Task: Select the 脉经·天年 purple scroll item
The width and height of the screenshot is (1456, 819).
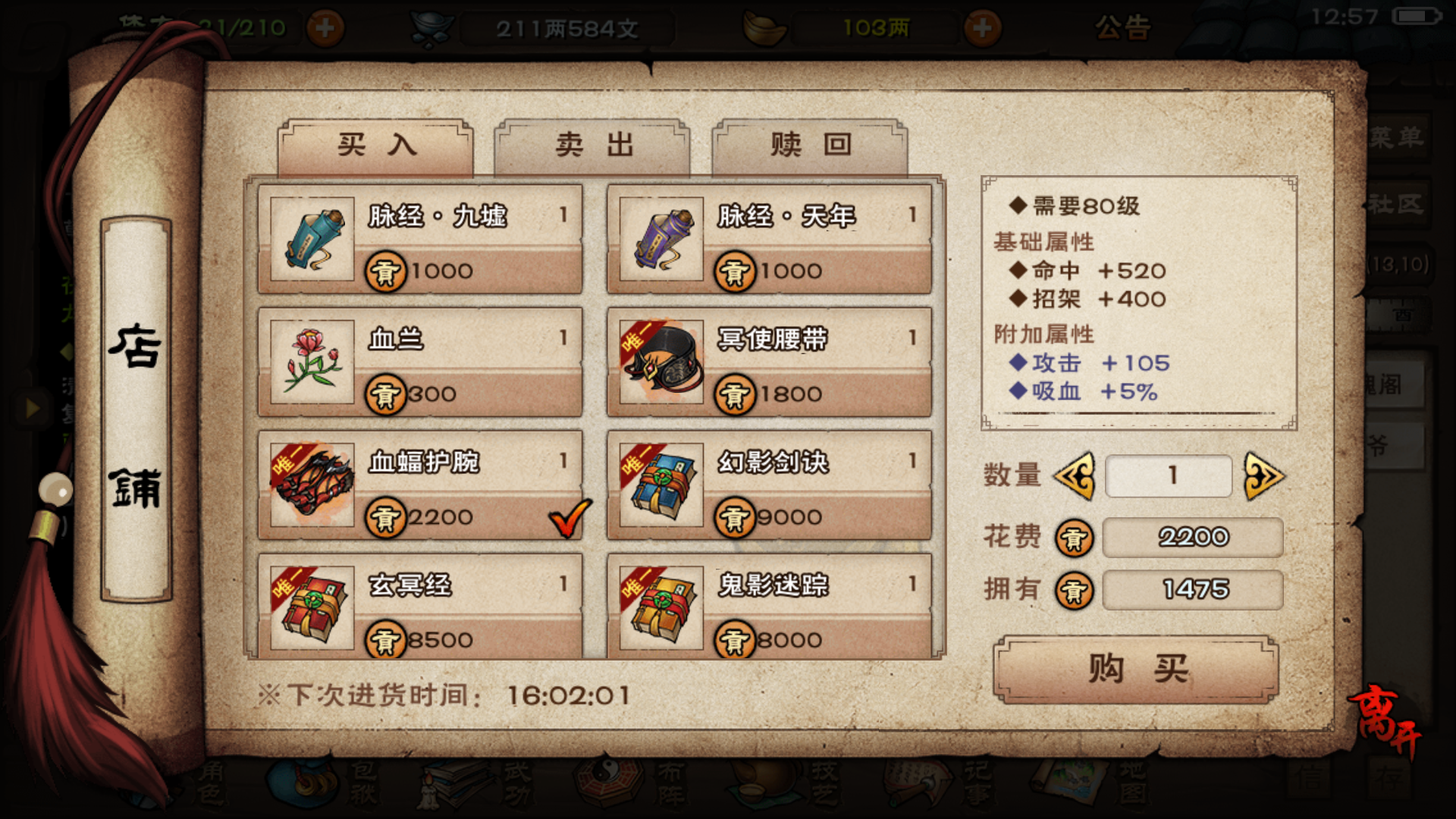Action: click(769, 240)
